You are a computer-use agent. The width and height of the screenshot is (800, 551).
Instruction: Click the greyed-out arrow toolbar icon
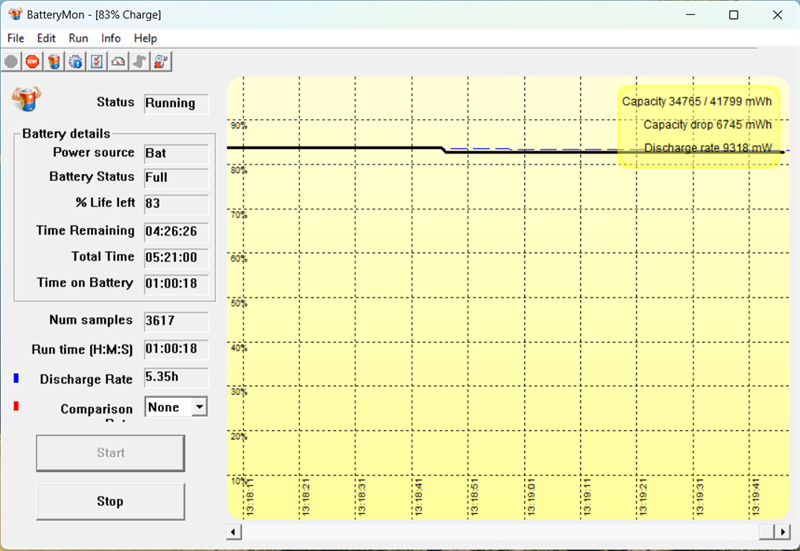pyautogui.click(x=140, y=62)
